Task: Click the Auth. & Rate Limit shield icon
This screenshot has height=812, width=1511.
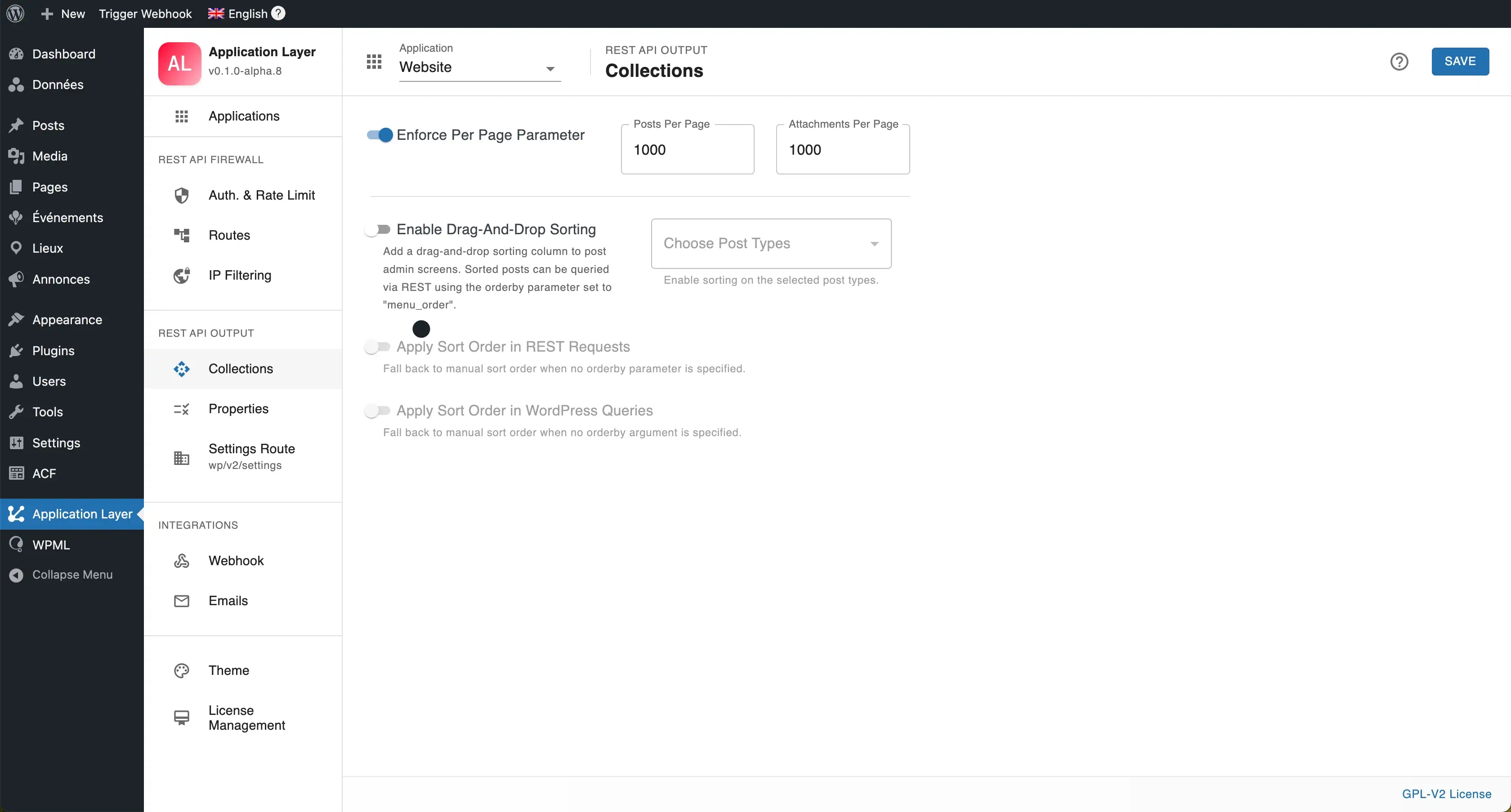Action: click(x=181, y=195)
